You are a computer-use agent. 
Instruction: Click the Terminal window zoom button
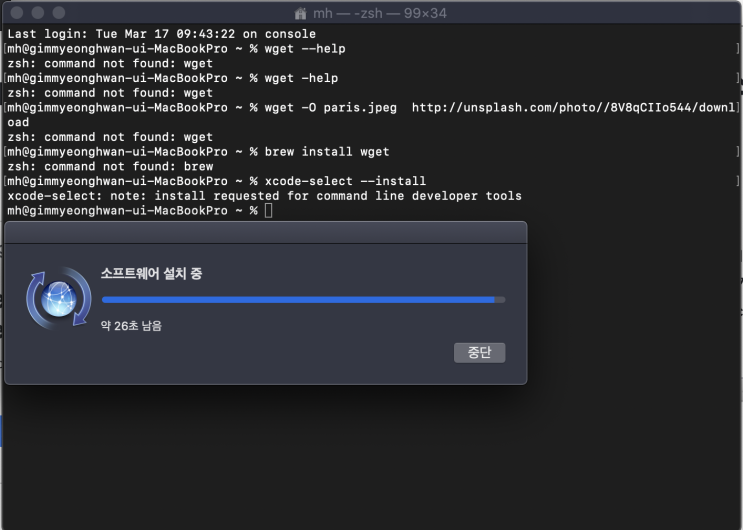(59, 13)
